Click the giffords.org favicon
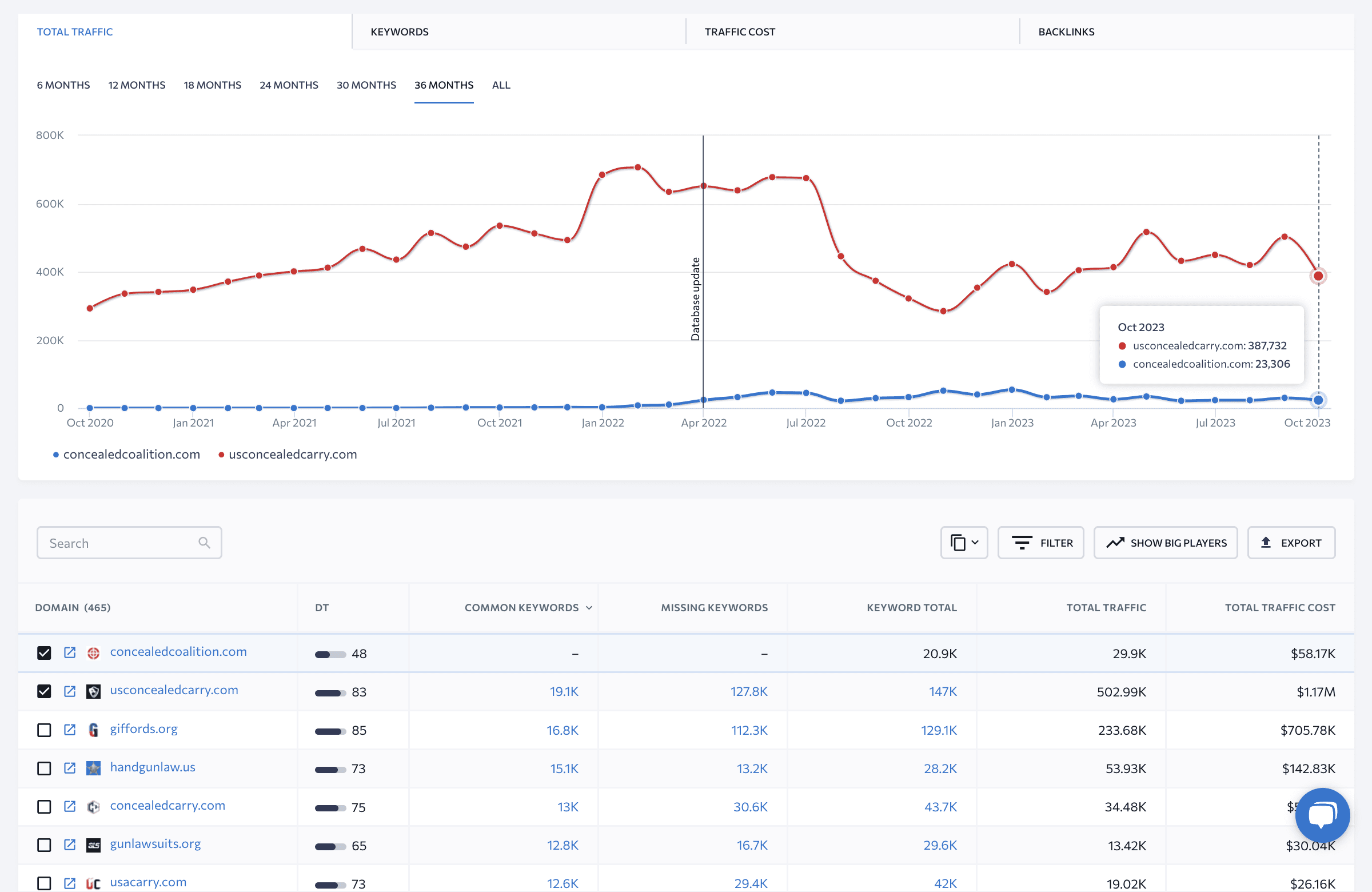The width and height of the screenshot is (1372, 892). (93, 730)
